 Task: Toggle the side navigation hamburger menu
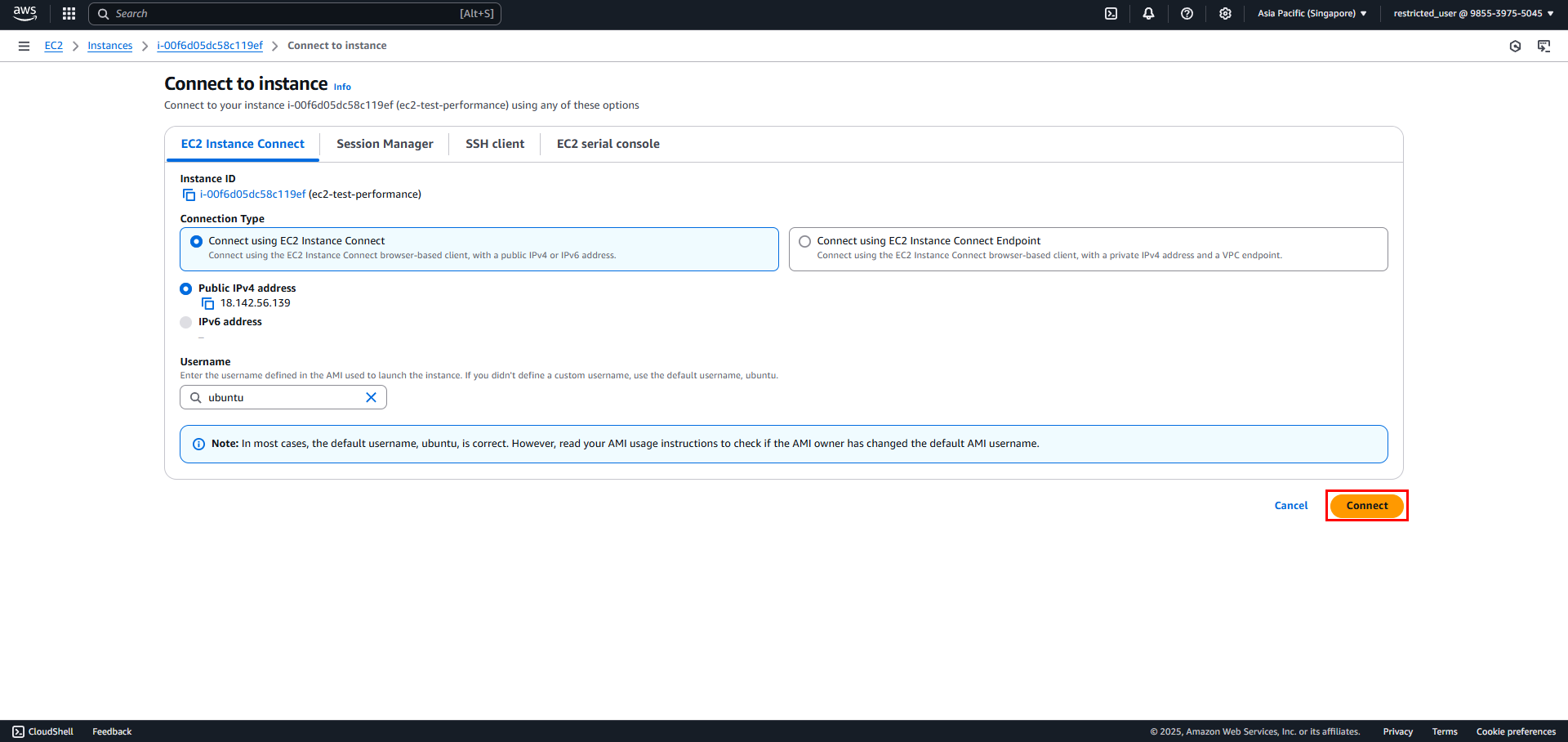pyautogui.click(x=24, y=46)
